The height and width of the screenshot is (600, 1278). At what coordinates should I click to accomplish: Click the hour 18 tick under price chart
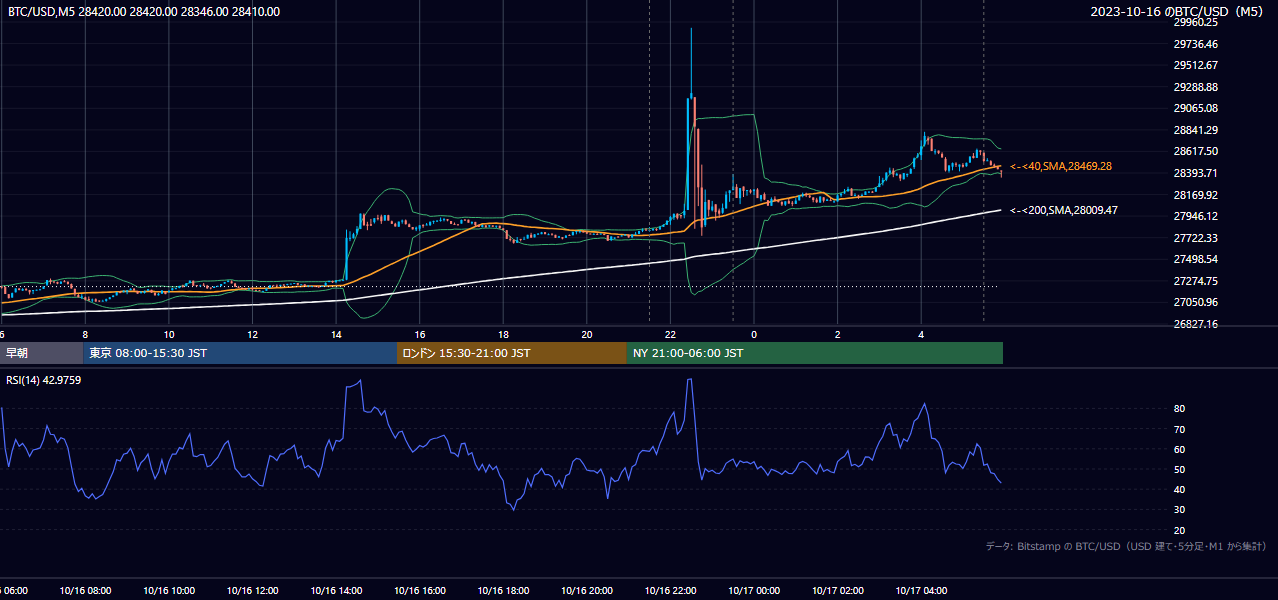[x=503, y=334]
